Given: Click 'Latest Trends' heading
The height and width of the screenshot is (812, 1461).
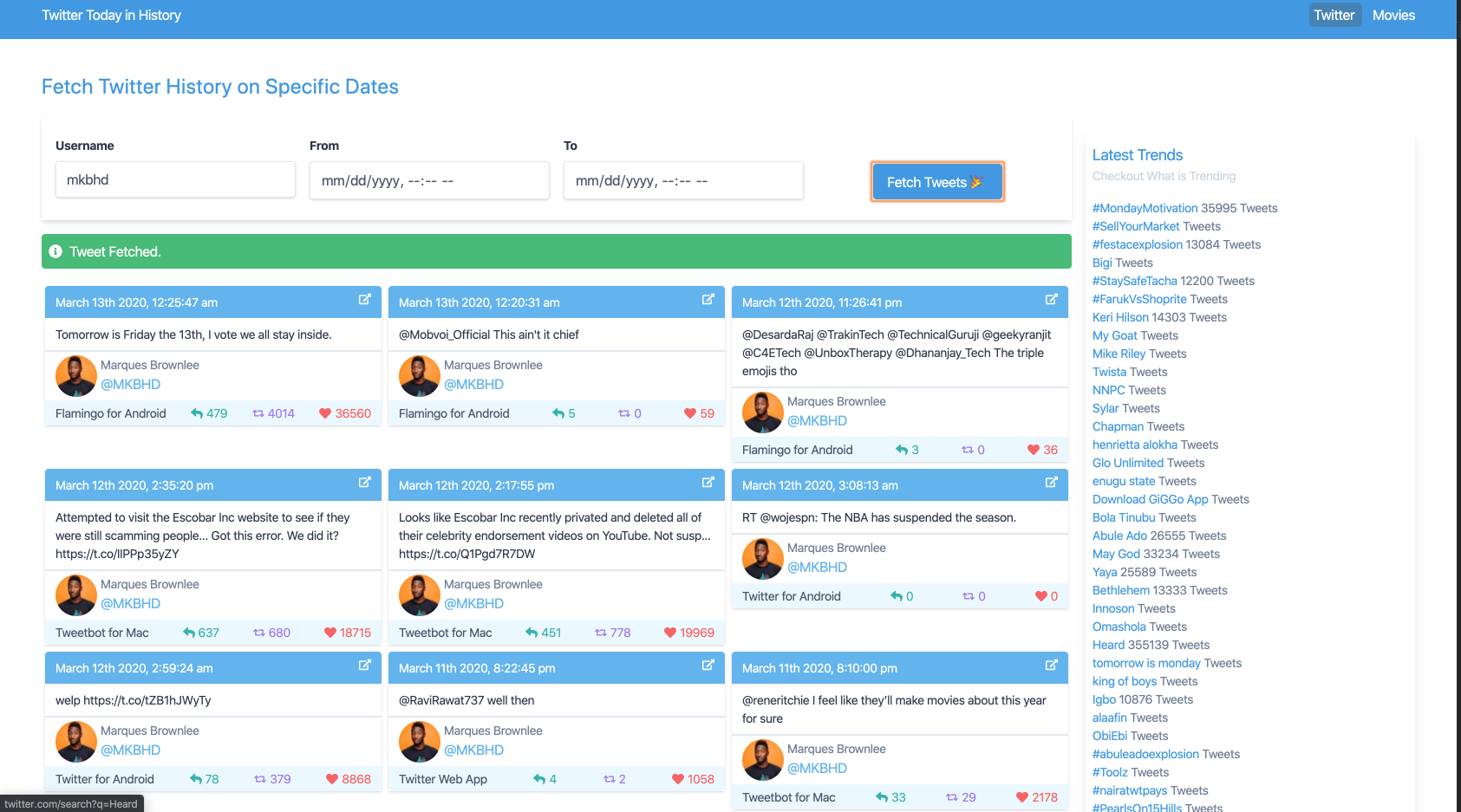Looking at the screenshot, I should [x=1138, y=155].
